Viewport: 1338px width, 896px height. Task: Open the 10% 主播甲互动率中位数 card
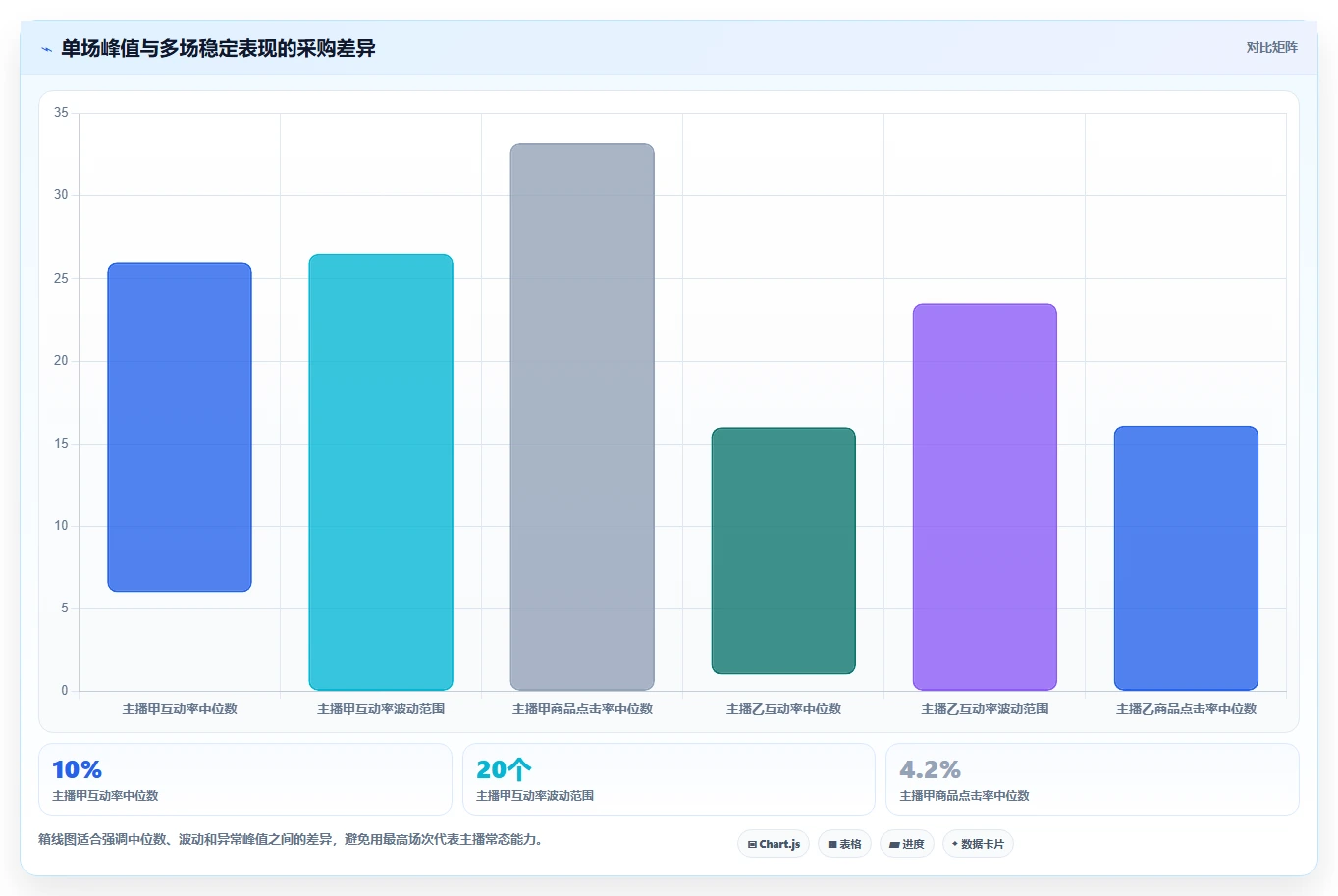point(245,779)
